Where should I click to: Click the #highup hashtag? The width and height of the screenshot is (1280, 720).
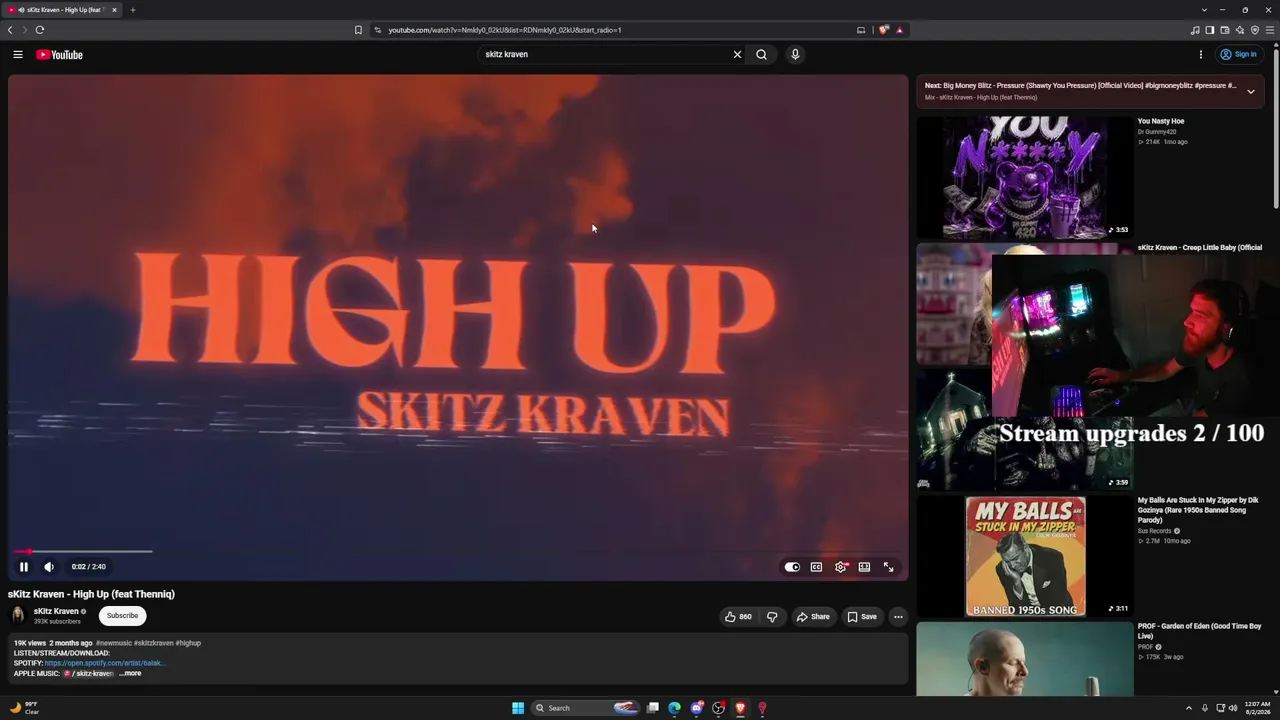188,643
